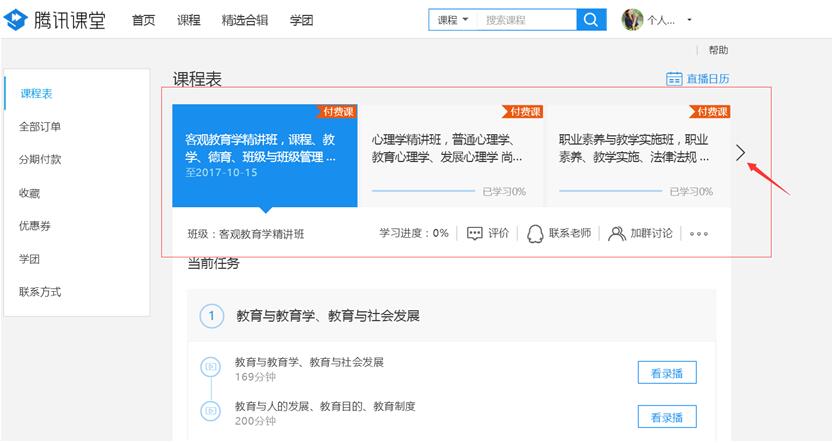
Task: Click the QQ penguin 联系老师 icon
Action: click(x=535, y=233)
